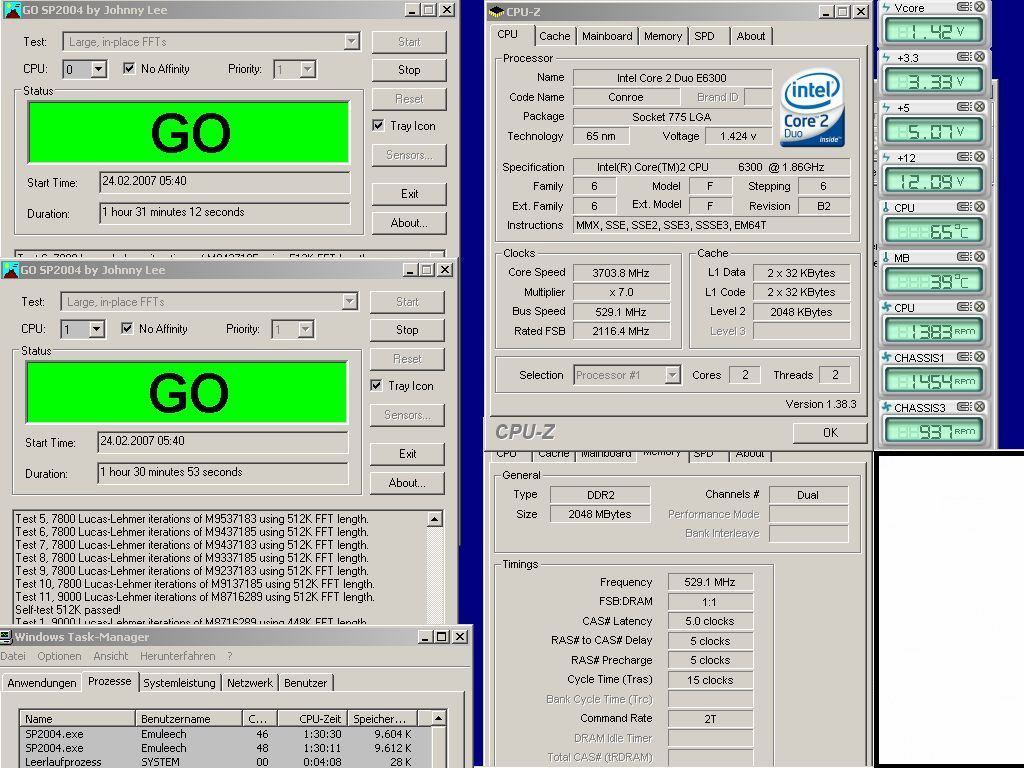Click the thermometer icon on the MB widget

886,257
